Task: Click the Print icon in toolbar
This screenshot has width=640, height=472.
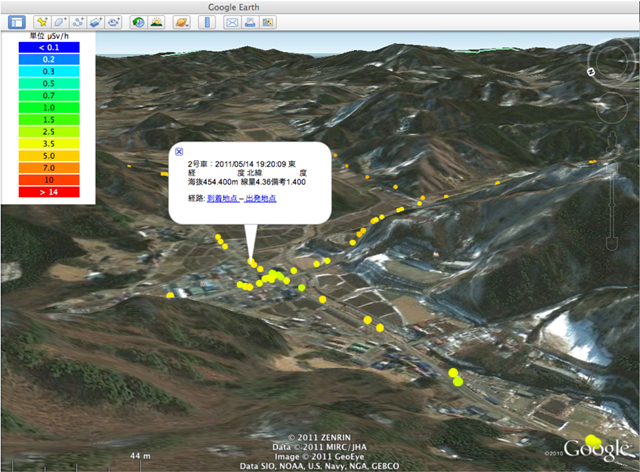Action: (249, 21)
